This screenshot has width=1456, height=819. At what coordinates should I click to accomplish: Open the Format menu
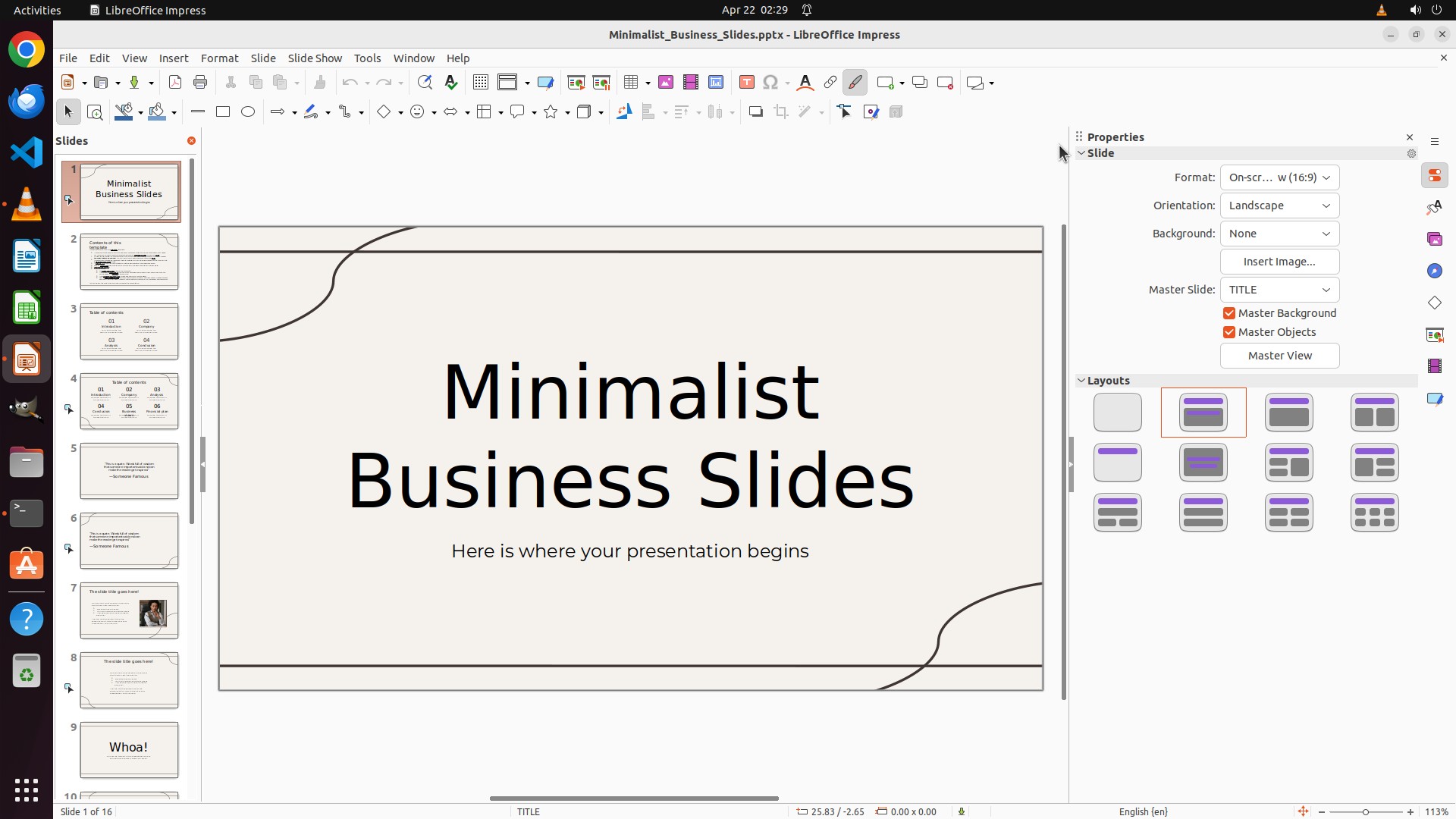pos(219,58)
